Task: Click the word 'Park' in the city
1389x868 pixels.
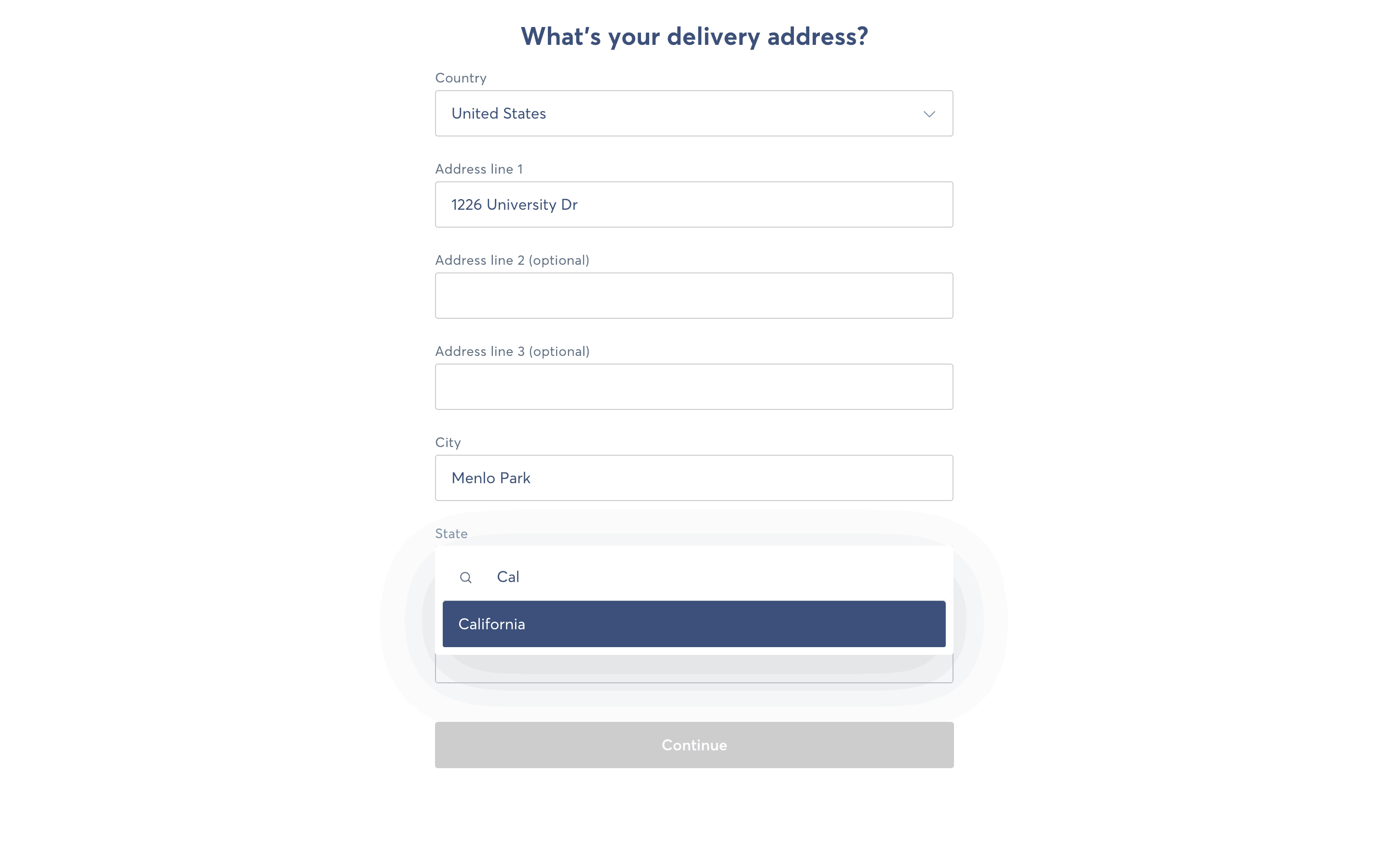Action: tap(515, 478)
